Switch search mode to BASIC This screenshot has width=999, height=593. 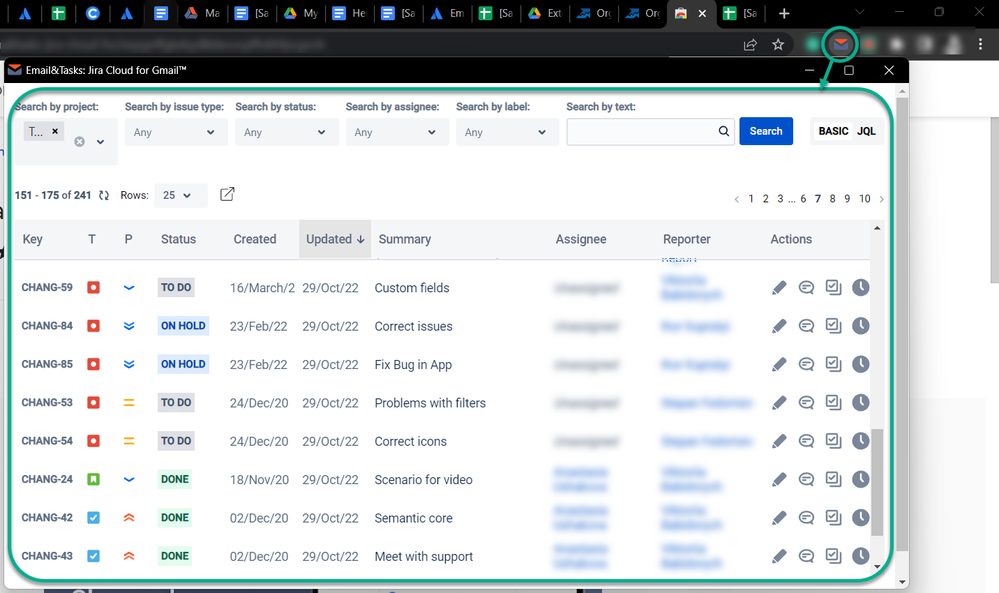(x=833, y=131)
